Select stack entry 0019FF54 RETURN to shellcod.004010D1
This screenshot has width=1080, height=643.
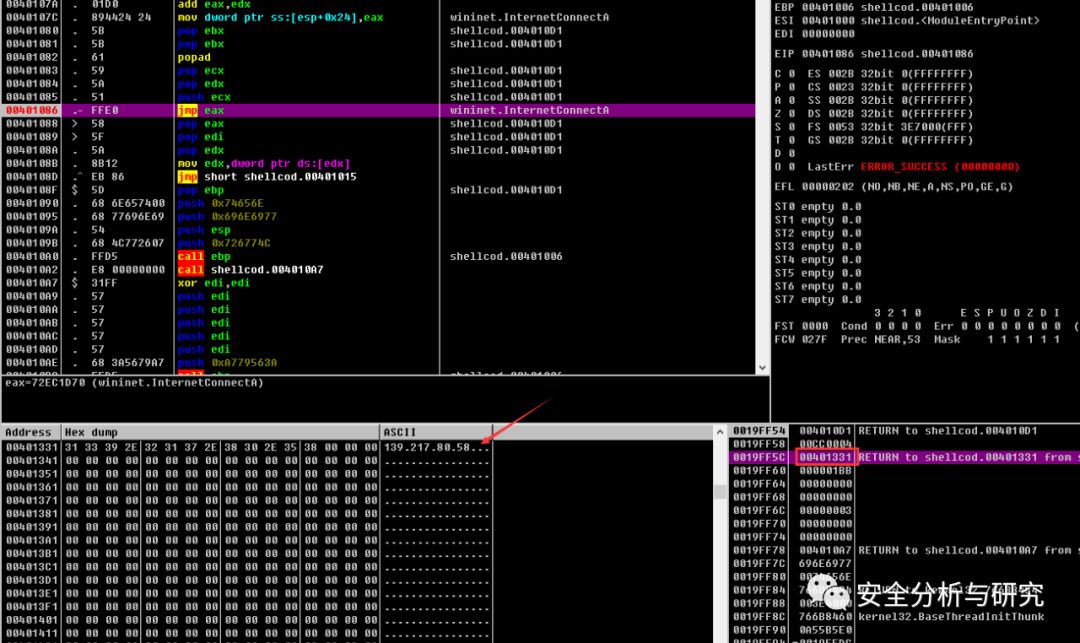click(x=904, y=431)
